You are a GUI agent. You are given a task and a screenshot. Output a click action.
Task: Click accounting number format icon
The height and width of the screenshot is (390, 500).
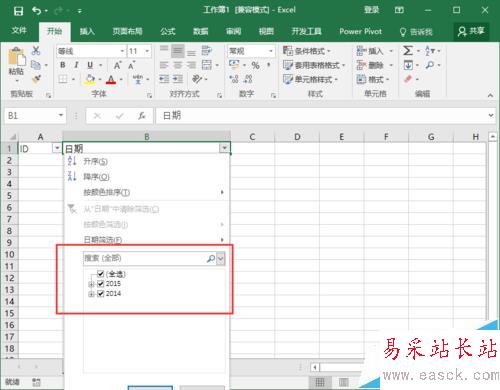coord(234,65)
